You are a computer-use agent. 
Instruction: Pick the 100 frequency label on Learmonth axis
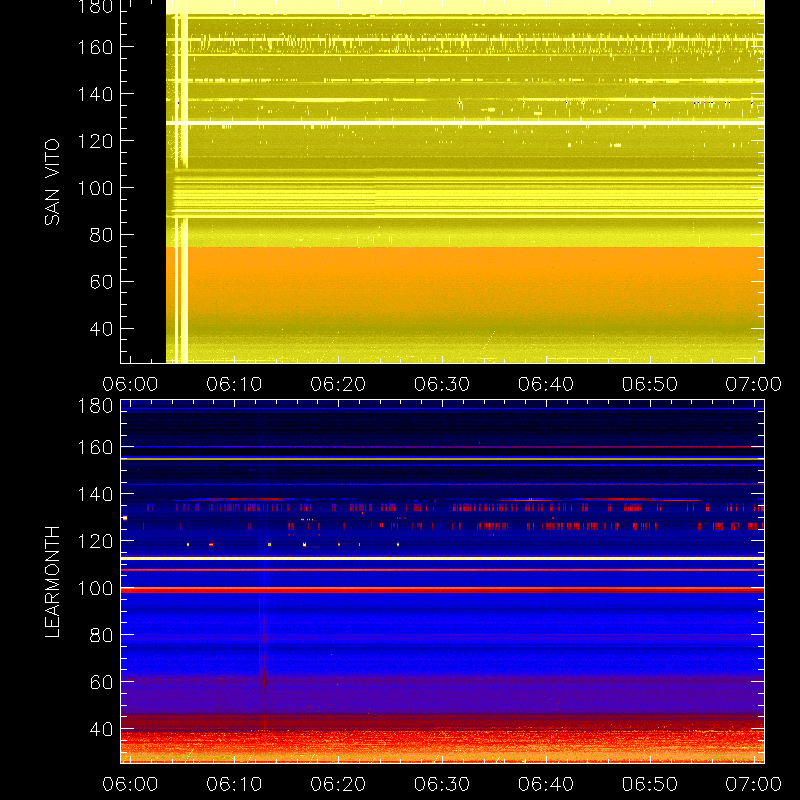tap(95, 588)
